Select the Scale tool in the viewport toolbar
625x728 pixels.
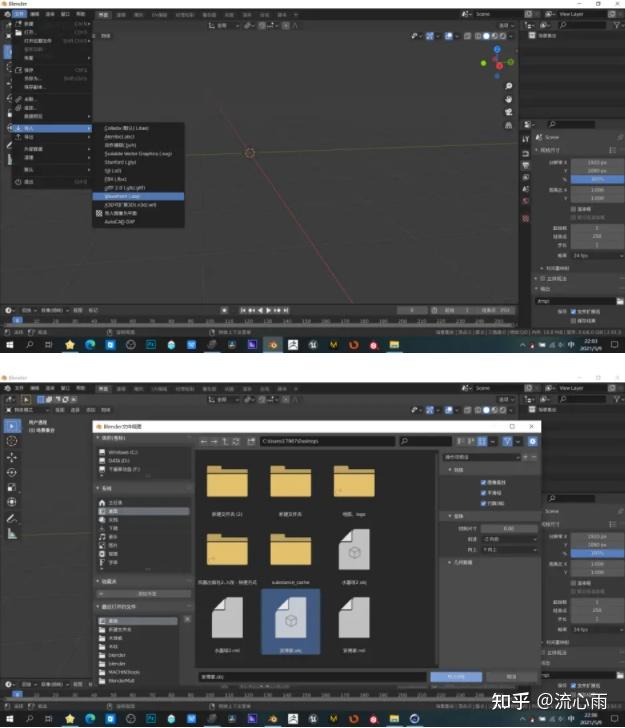pos(12,487)
